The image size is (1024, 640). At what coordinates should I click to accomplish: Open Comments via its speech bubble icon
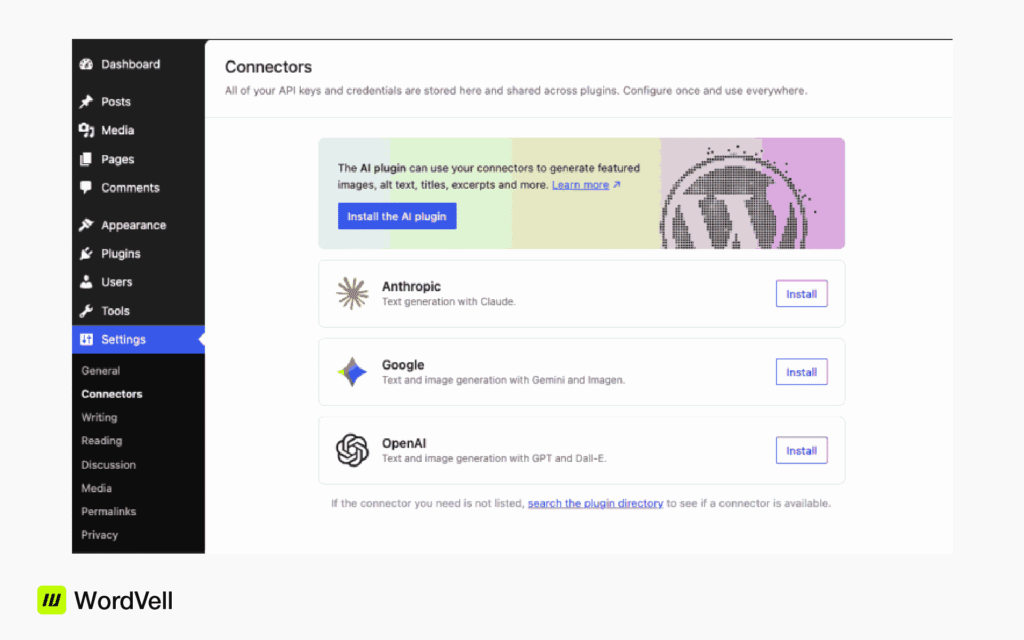[x=86, y=187]
